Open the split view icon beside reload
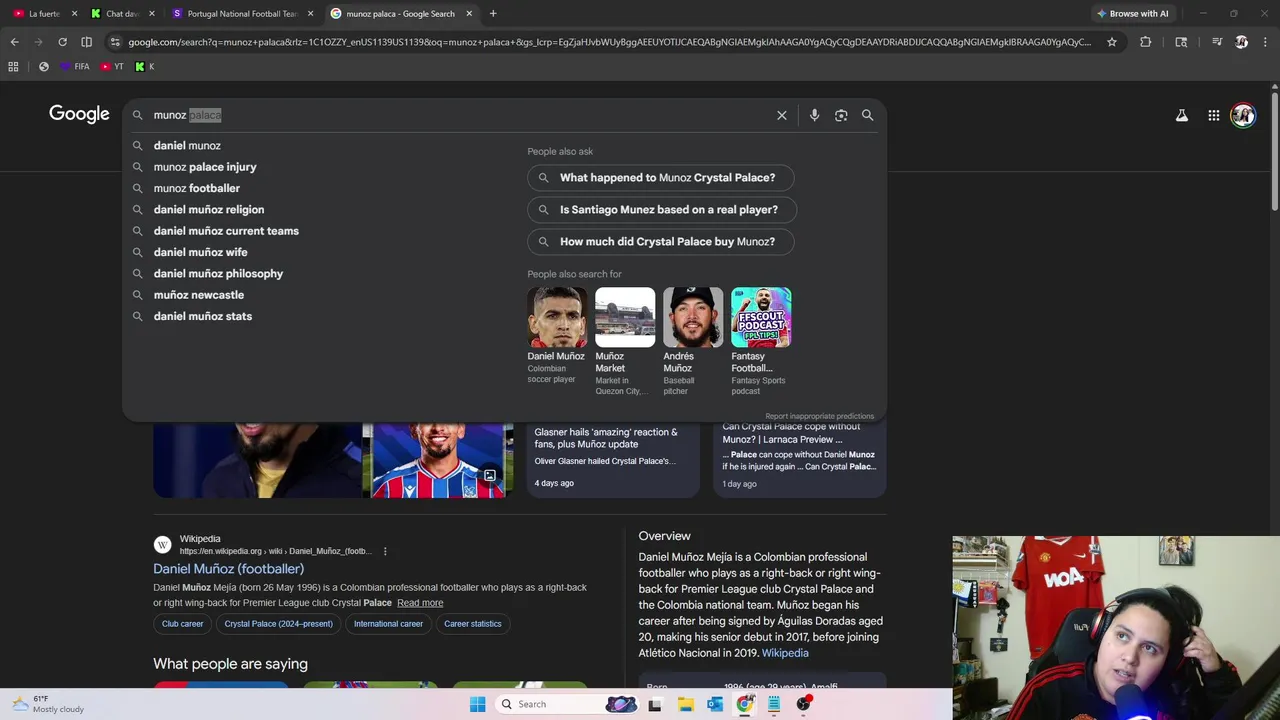The height and width of the screenshot is (720, 1280). pyautogui.click(x=86, y=42)
